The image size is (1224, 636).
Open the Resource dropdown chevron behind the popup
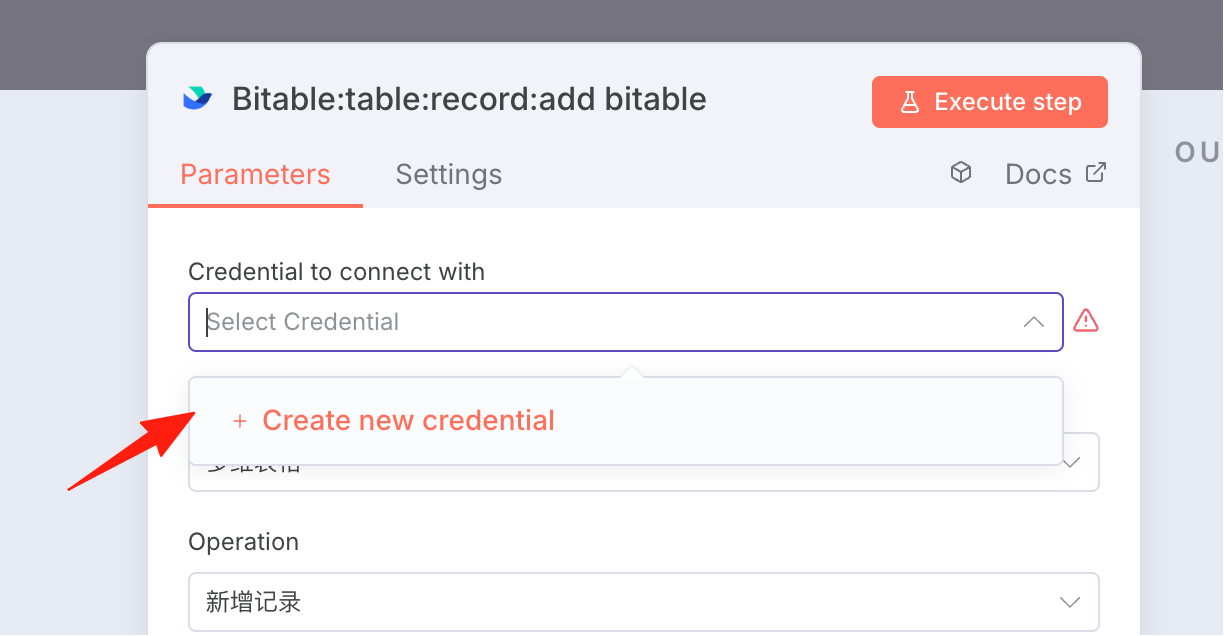pyautogui.click(x=1072, y=463)
